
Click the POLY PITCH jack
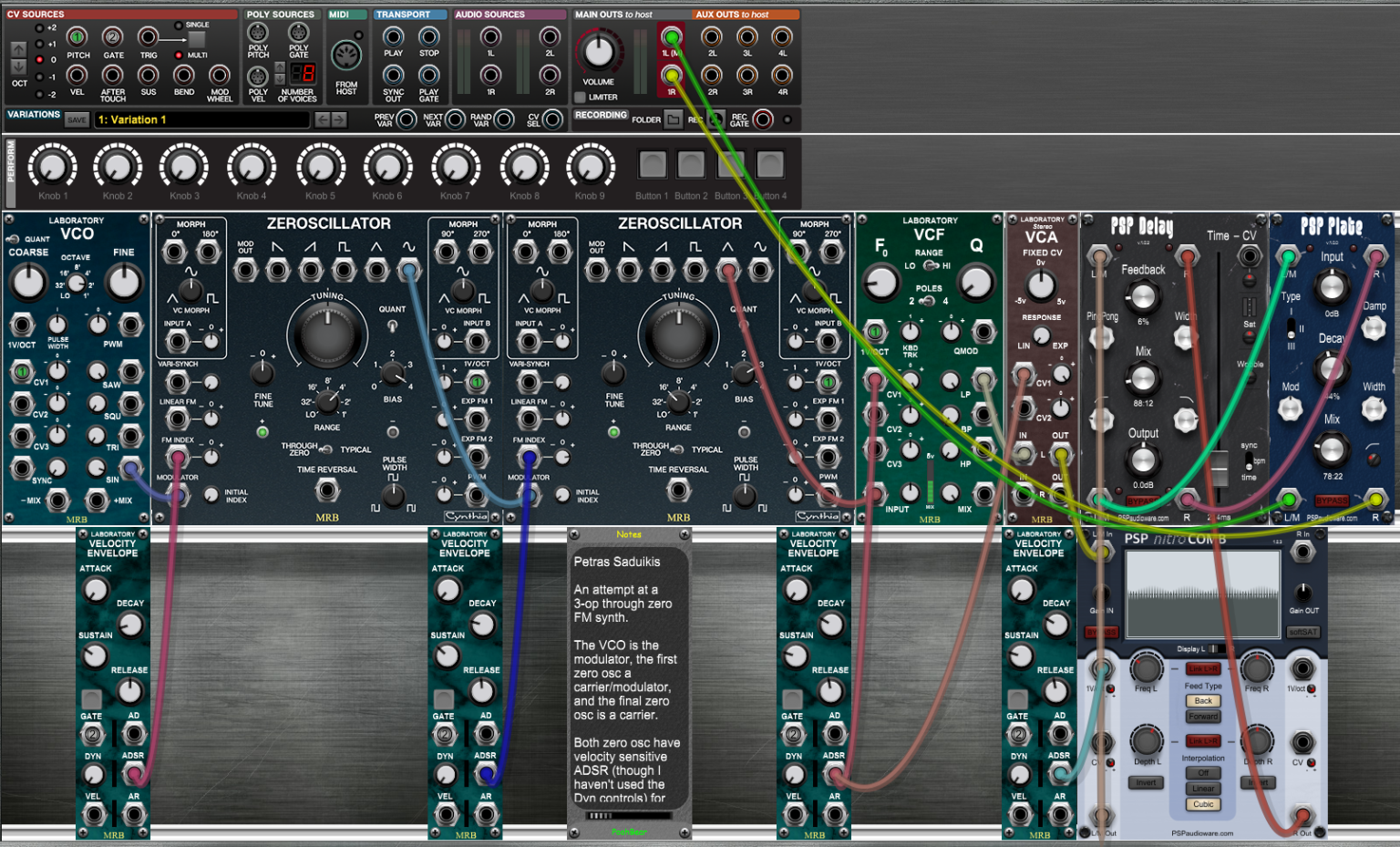pos(259,33)
